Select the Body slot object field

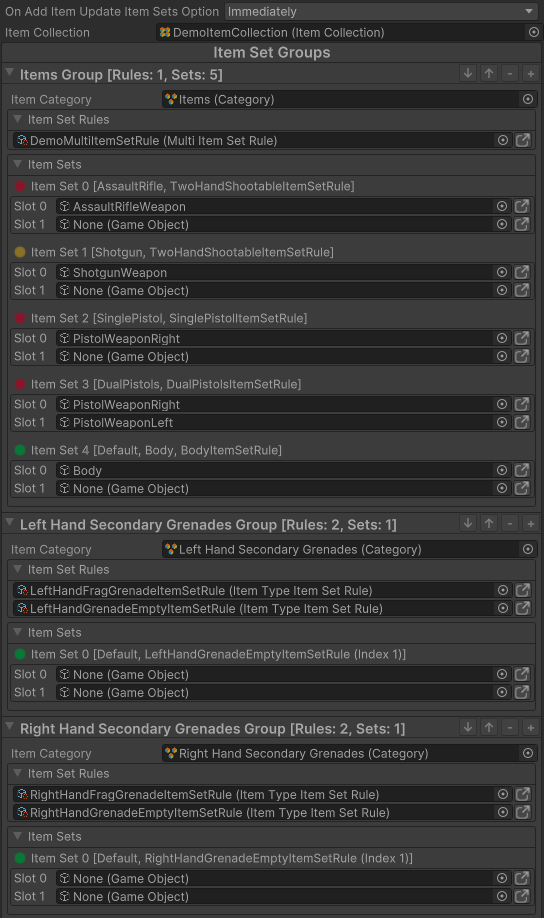pyautogui.click(x=275, y=470)
